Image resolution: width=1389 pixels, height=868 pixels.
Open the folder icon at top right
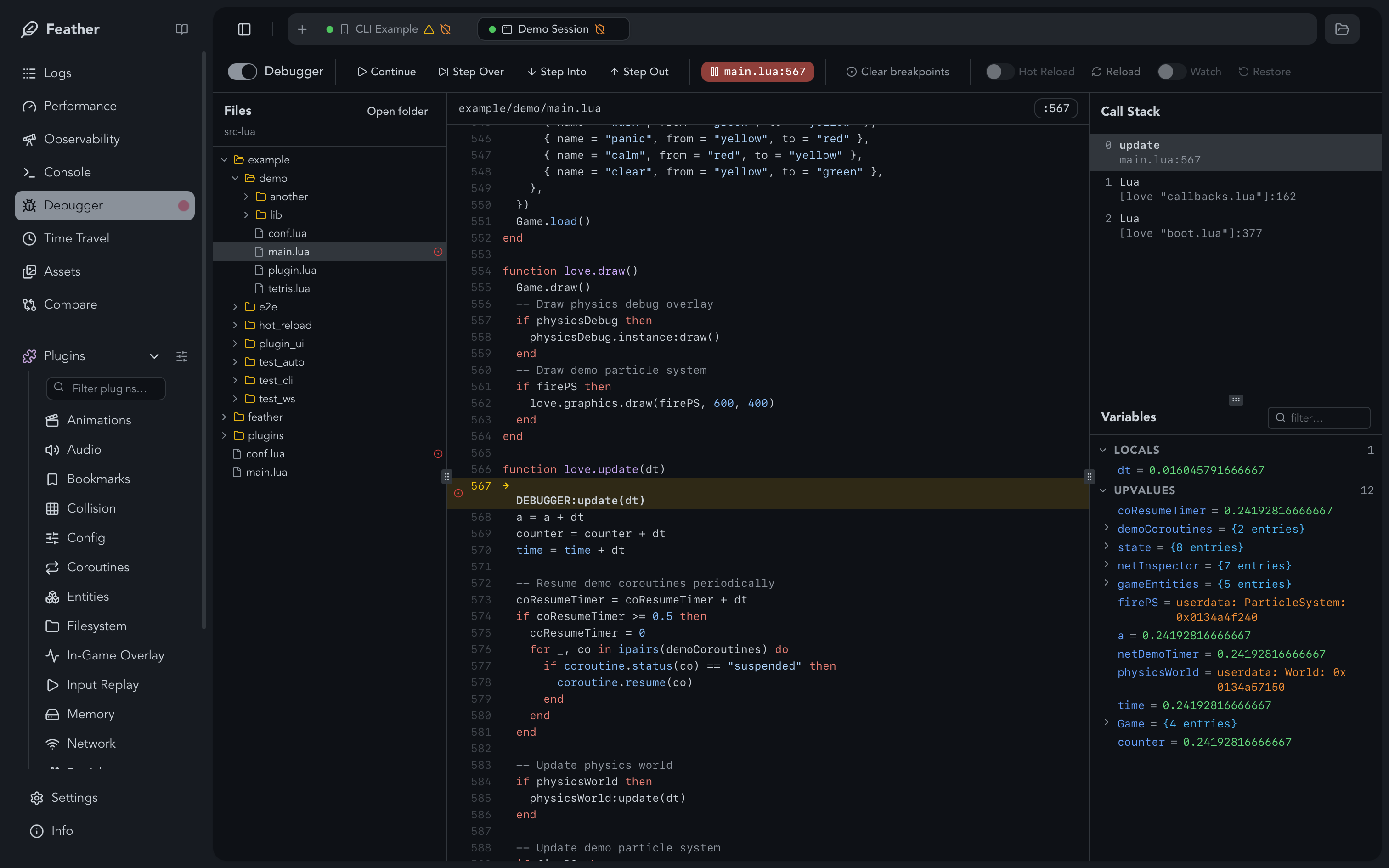[1341, 29]
